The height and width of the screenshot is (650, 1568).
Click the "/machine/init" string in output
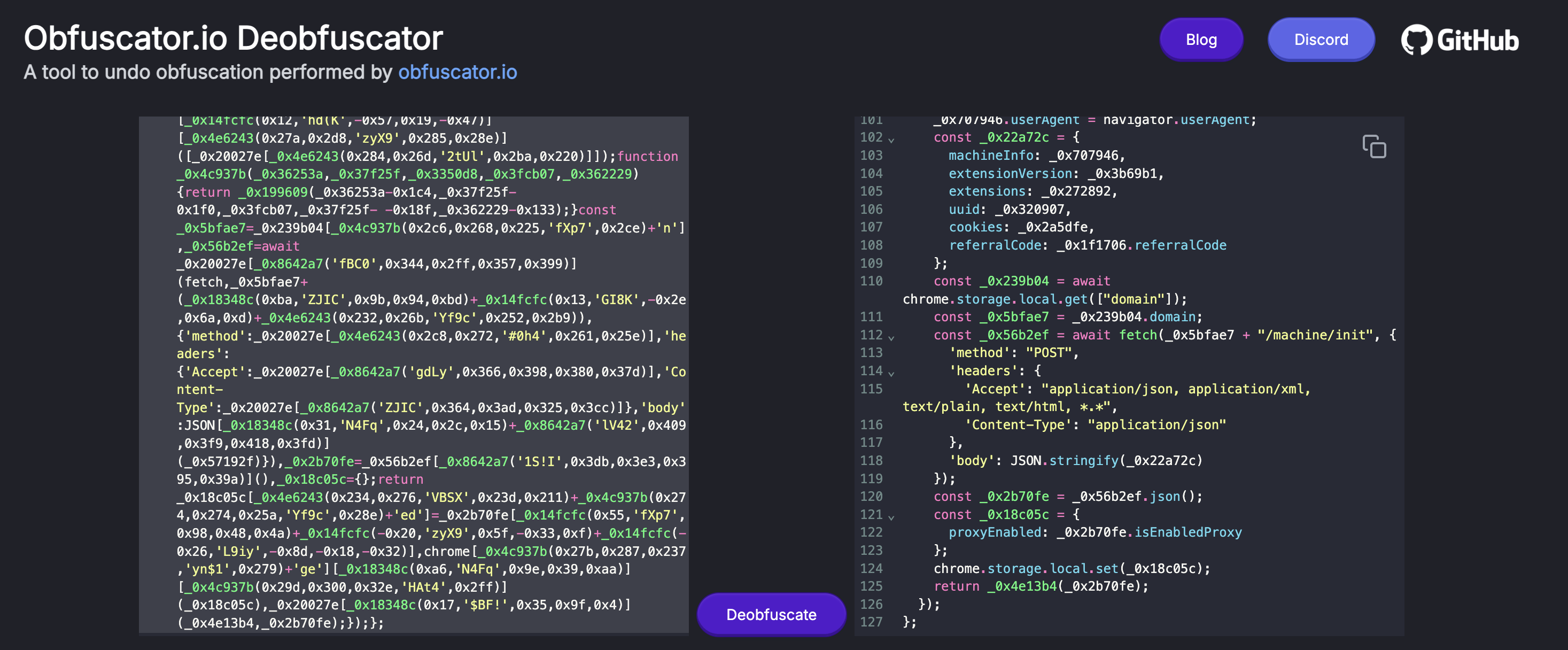[x=1315, y=335]
